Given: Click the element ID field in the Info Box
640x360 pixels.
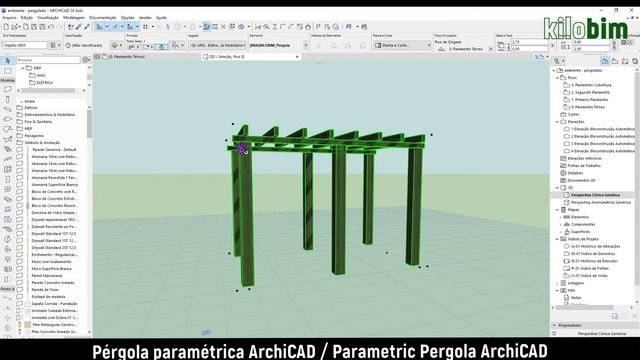Looking at the screenshot, I should tap(25, 45).
